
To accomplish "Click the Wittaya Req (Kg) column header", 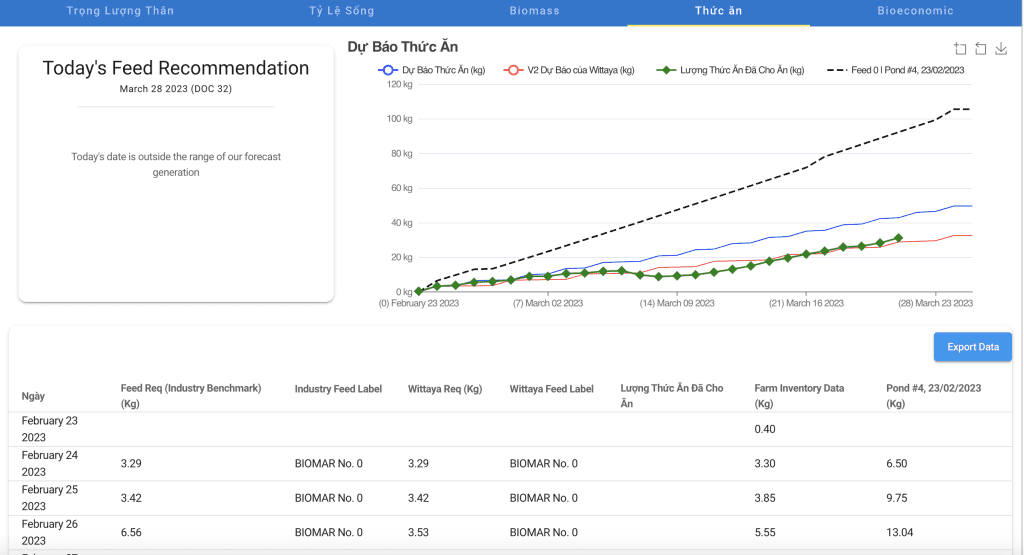I will (445, 389).
